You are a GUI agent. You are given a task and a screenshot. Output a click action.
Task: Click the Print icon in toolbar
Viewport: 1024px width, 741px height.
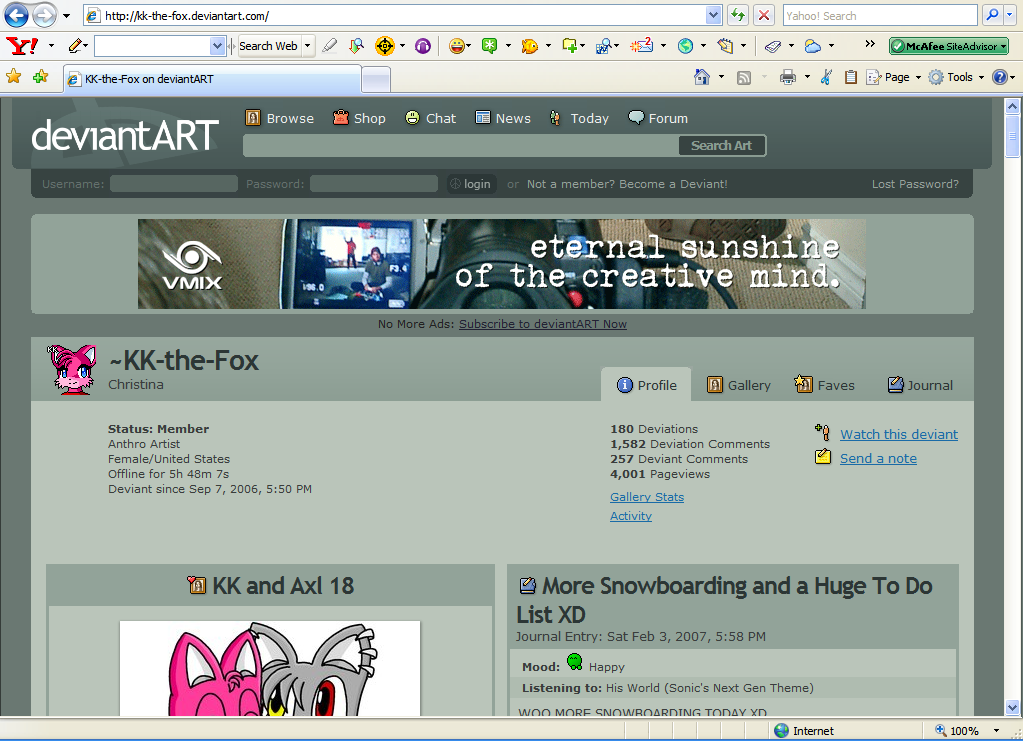point(787,77)
